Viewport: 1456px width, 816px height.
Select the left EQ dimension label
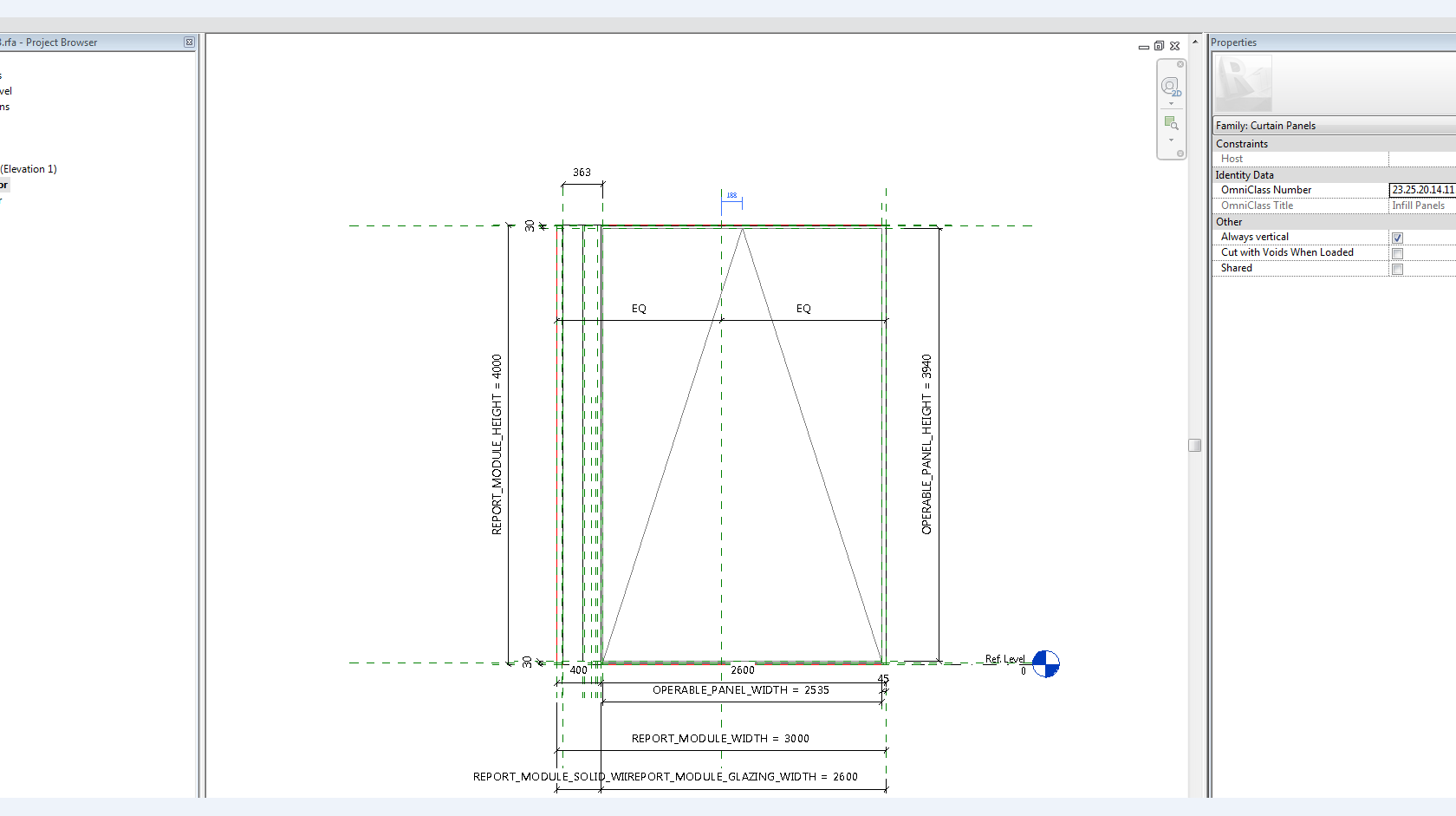639,309
